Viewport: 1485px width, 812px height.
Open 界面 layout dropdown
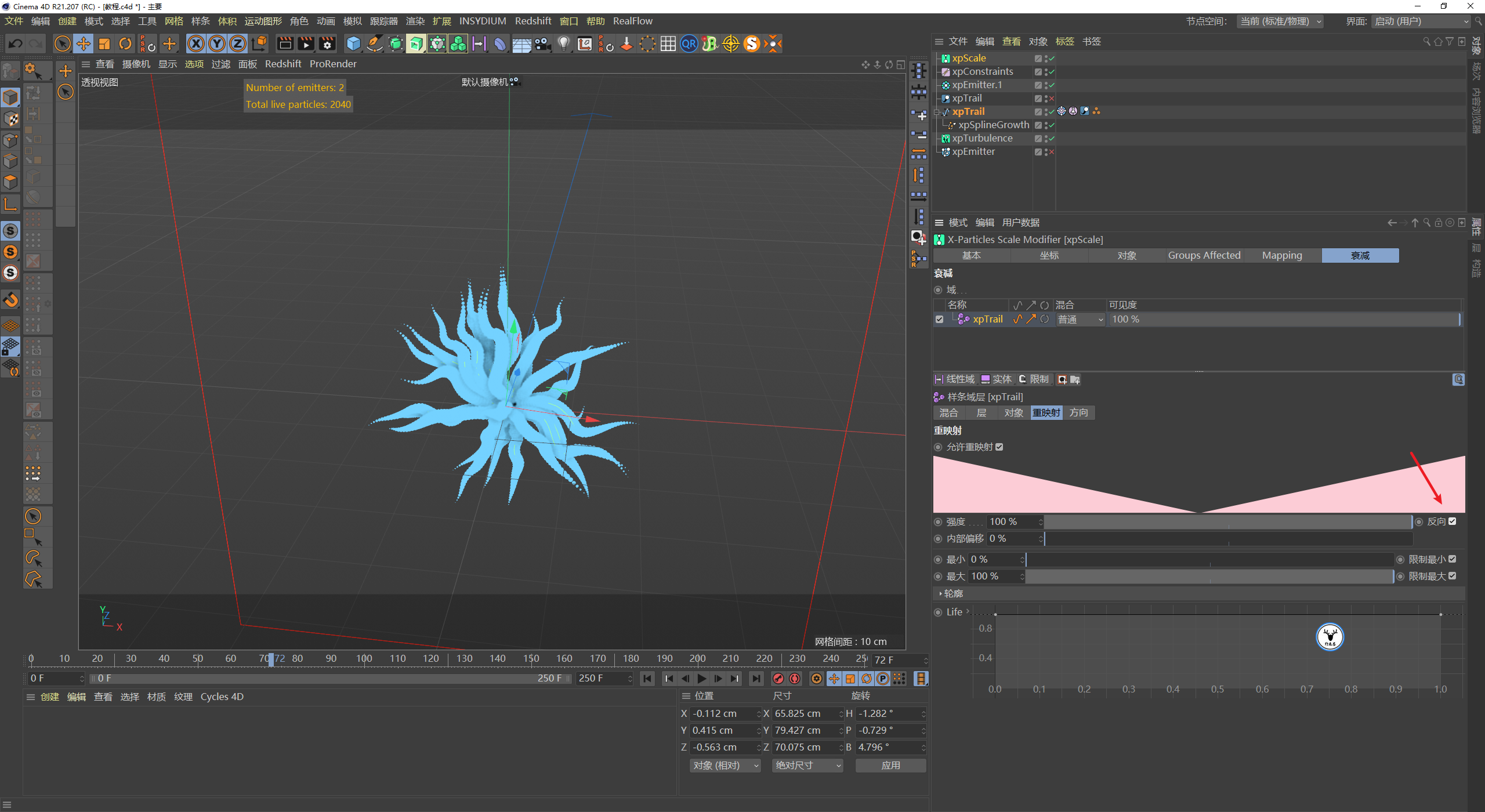click(1421, 21)
